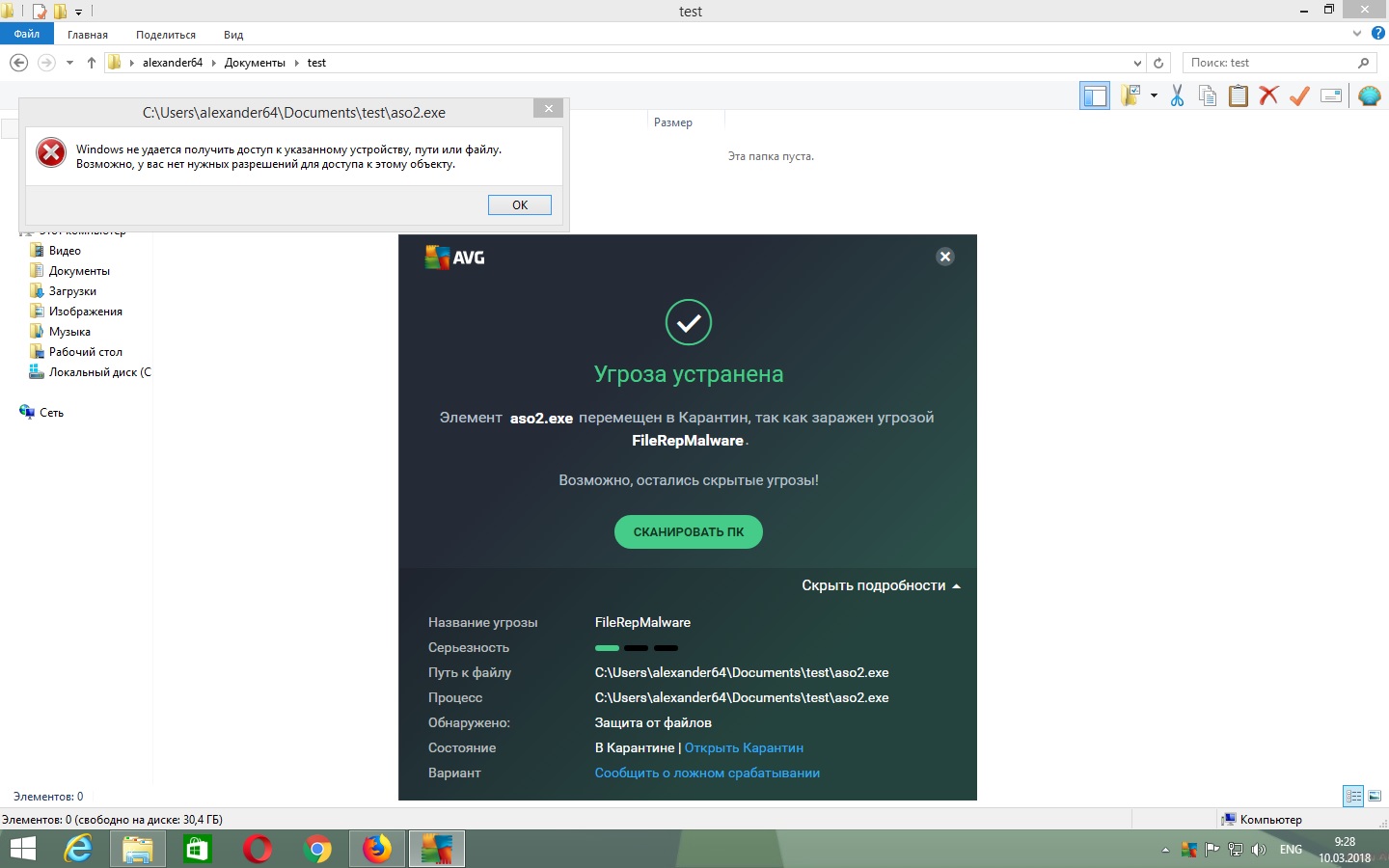Open File Explorer from the taskbar

(x=138, y=849)
